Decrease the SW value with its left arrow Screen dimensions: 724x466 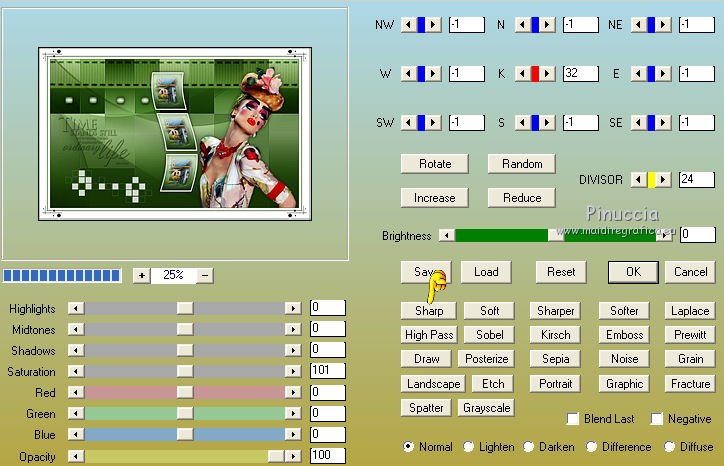pyautogui.click(x=409, y=122)
